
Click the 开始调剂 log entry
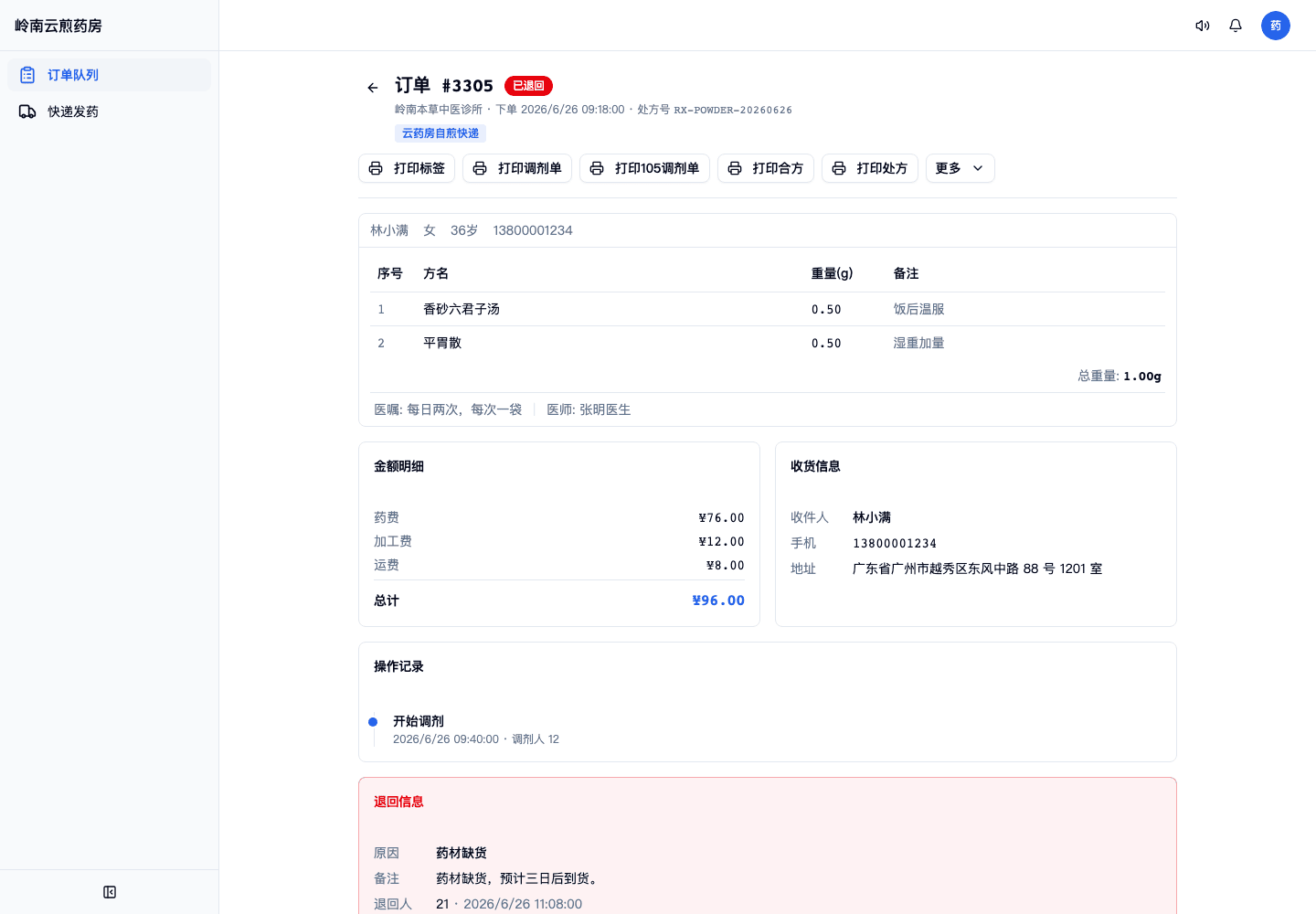[x=419, y=721]
